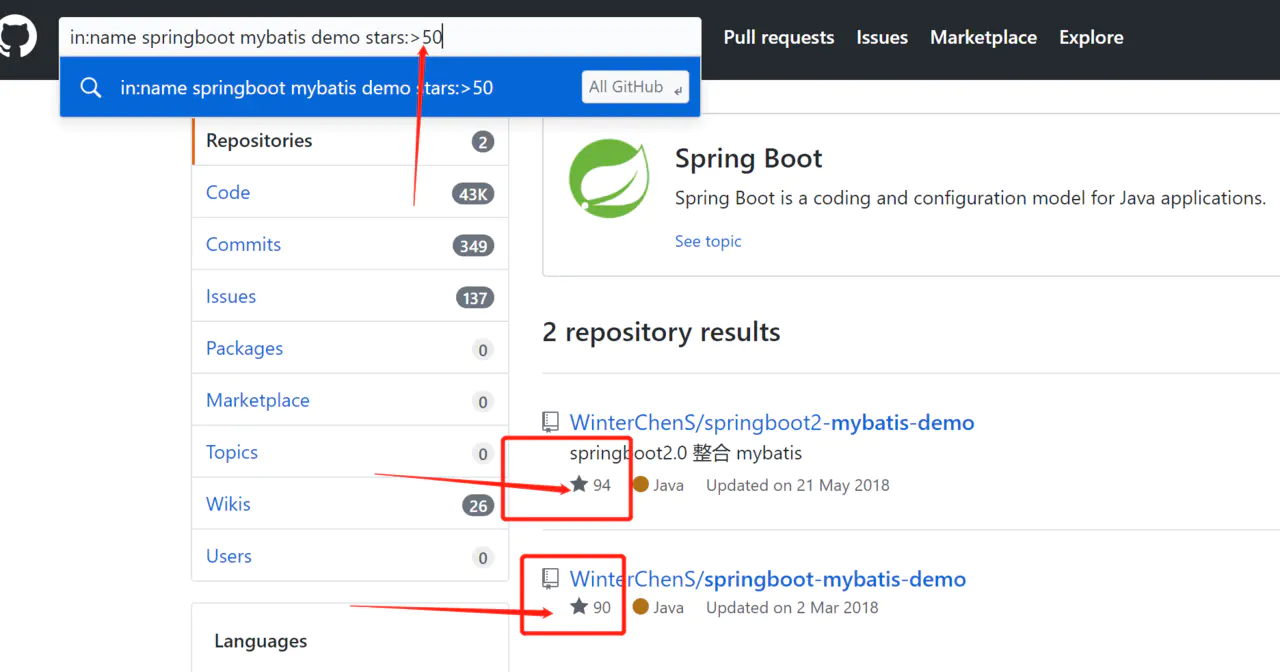
Task: Switch to Code search results
Action: pyautogui.click(x=228, y=193)
